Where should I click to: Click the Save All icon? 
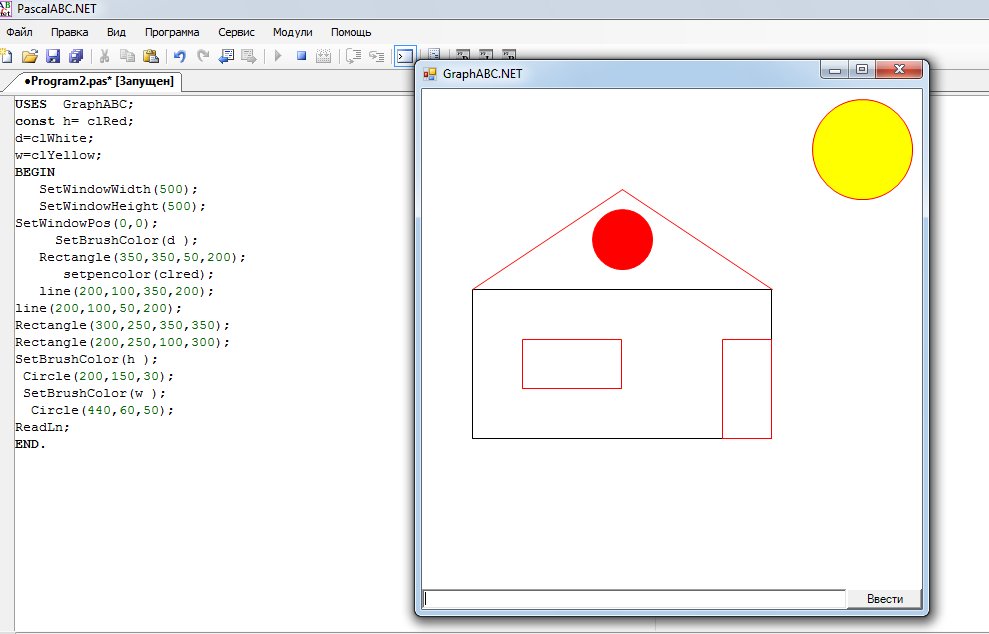76,56
